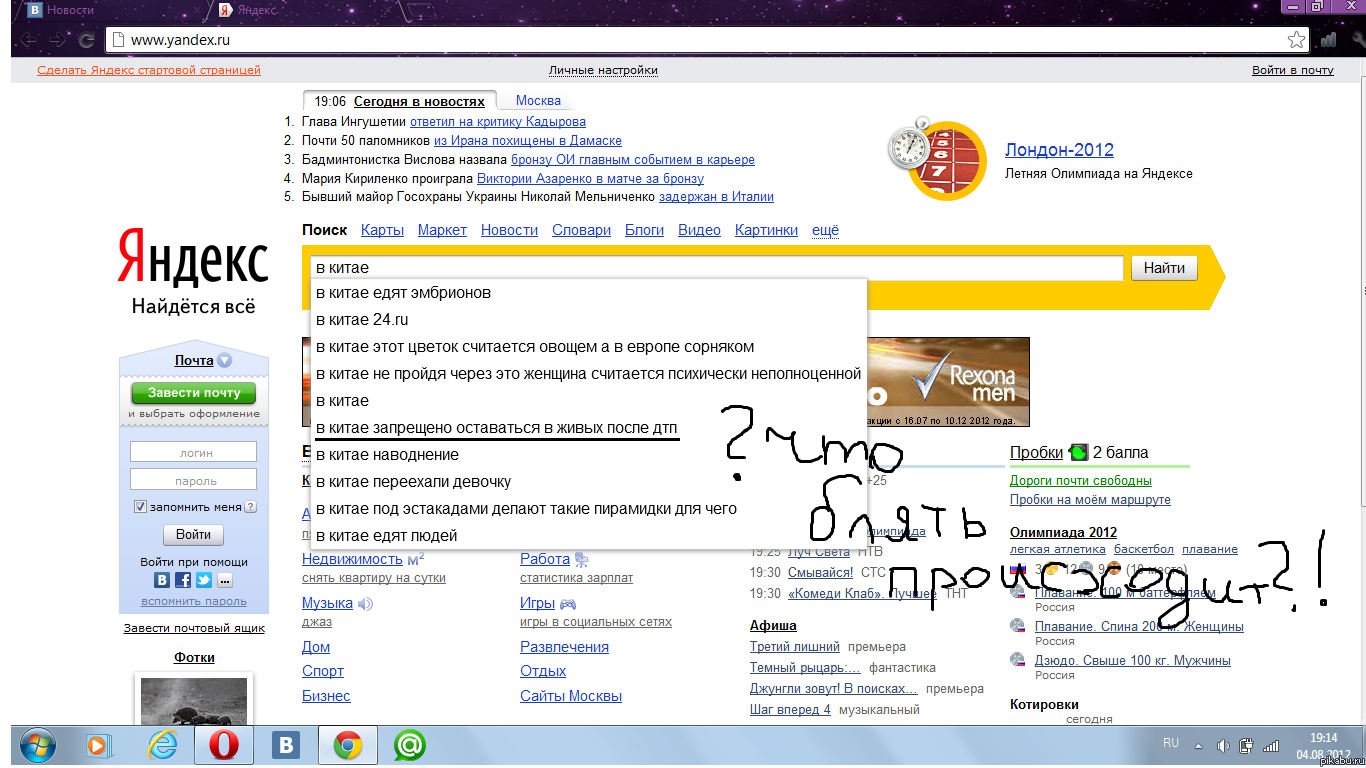1366x768 pixels.
Task: Expand the Почта dropdown arrow
Action: click(225, 361)
